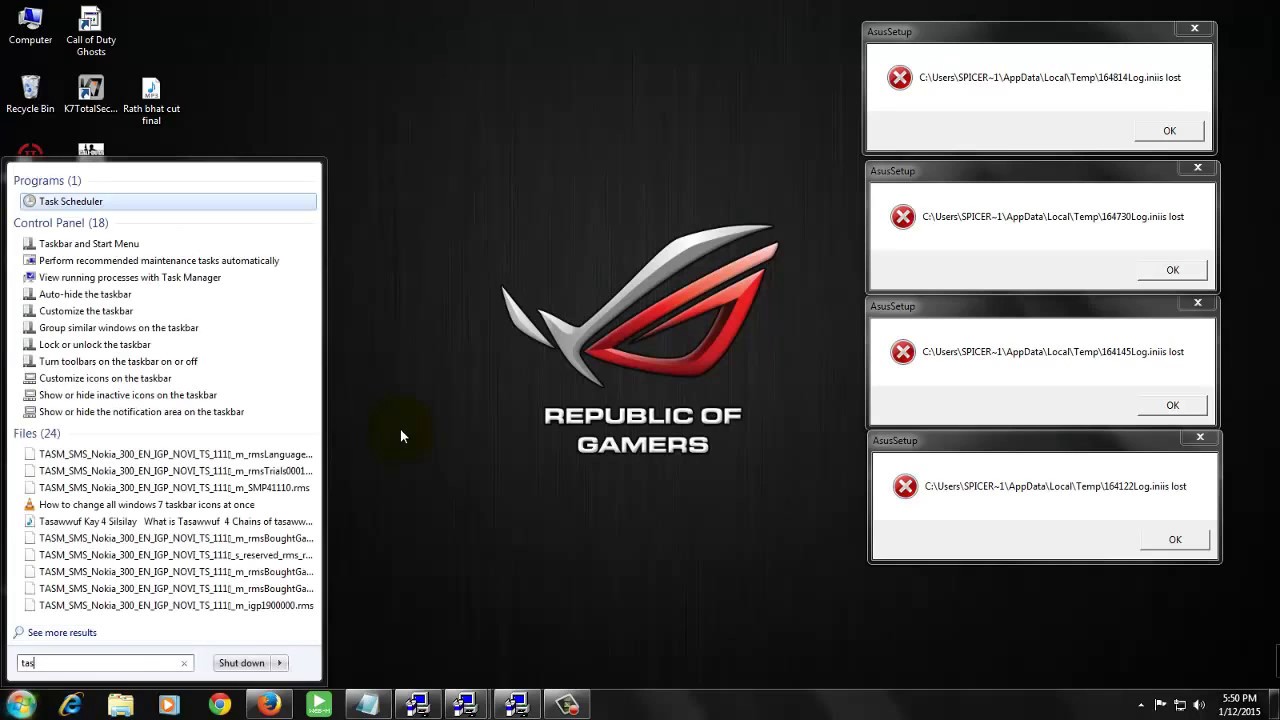Switch to the notepad-style taskbar app

[368, 705]
